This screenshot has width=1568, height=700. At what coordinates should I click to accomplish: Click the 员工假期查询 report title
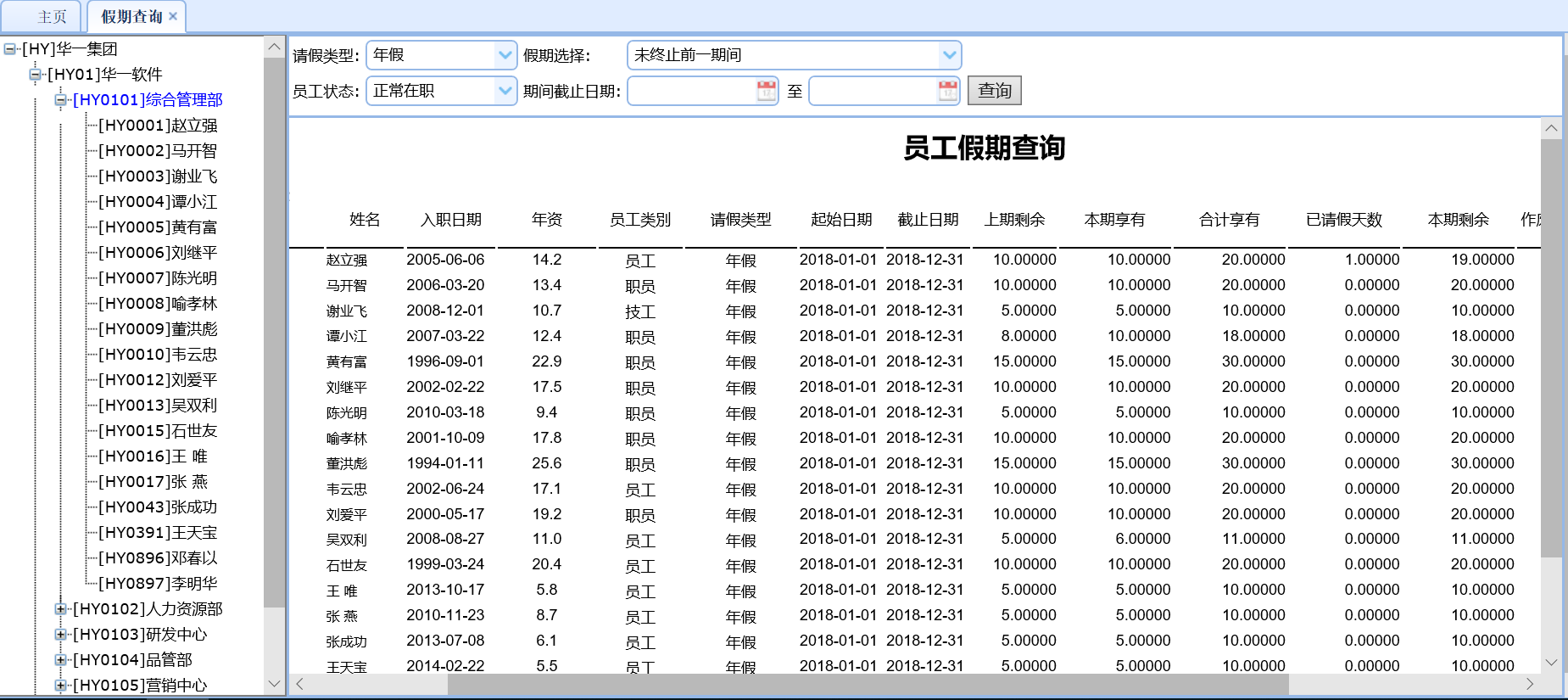click(984, 148)
